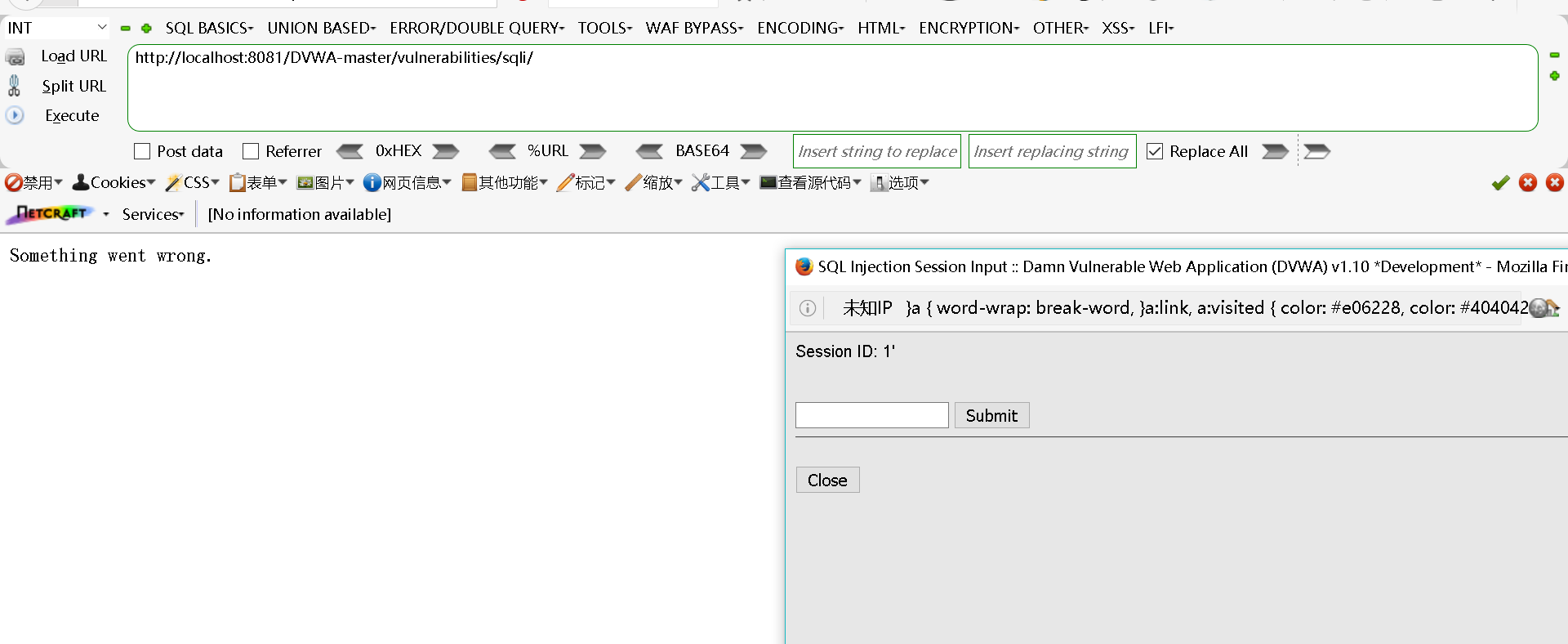Click the green plus icon right of URL box
The width and height of the screenshot is (1568, 644).
point(1554,76)
